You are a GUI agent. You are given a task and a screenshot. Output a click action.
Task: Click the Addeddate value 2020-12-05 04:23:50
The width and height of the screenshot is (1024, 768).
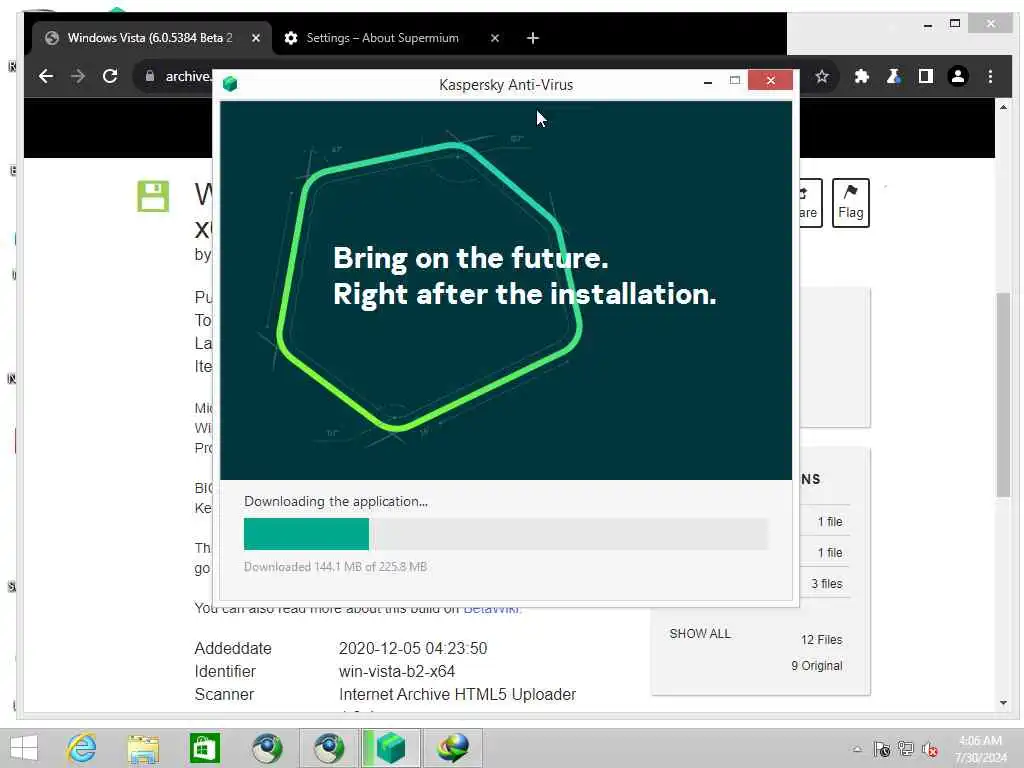[413, 648]
